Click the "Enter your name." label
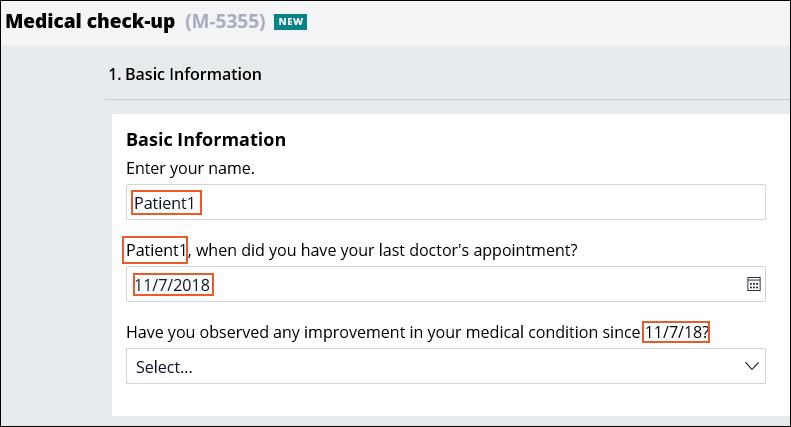This screenshot has height=427, width=791. click(190, 168)
